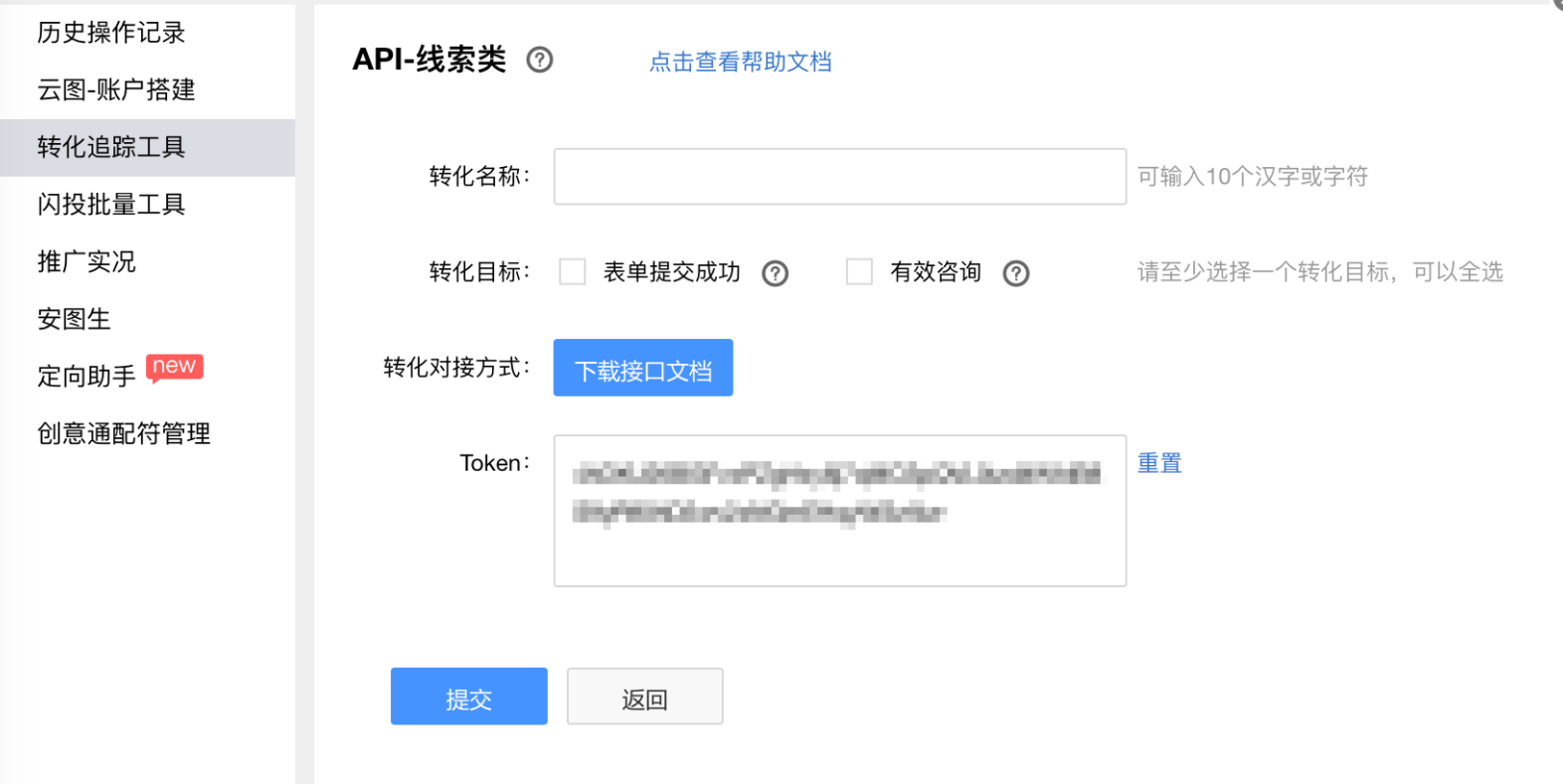This screenshot has width=1563, height=784.
Task: Navigate to 推广实况 sidebar entry
Action: click(x=87, y=261)
